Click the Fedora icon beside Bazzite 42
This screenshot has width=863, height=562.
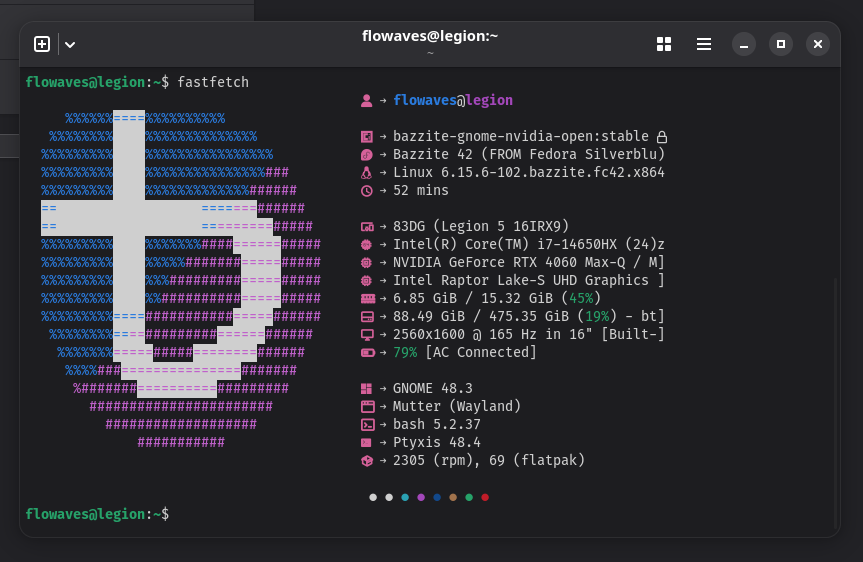tap(367, 155)
